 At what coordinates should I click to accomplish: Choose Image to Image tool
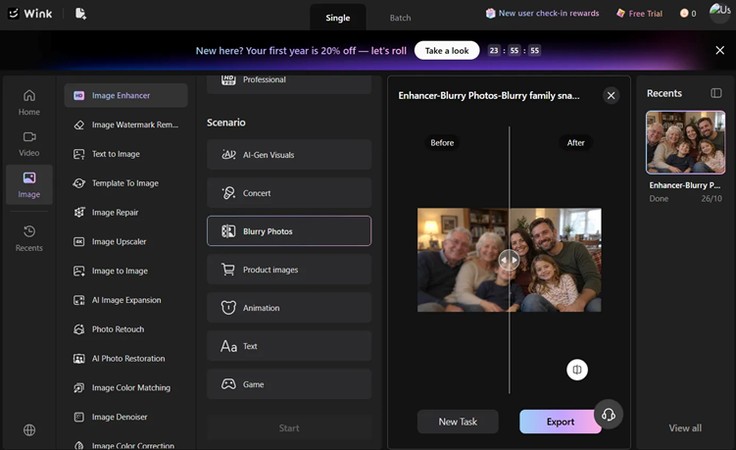coord(126,271)
